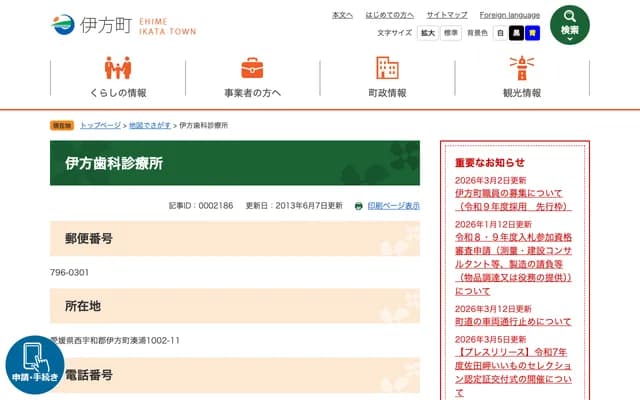The height and width of the screenshot is (400, 640).
Task: Click the 観光情報 lighthouse icon
Action: coord(521,68)
